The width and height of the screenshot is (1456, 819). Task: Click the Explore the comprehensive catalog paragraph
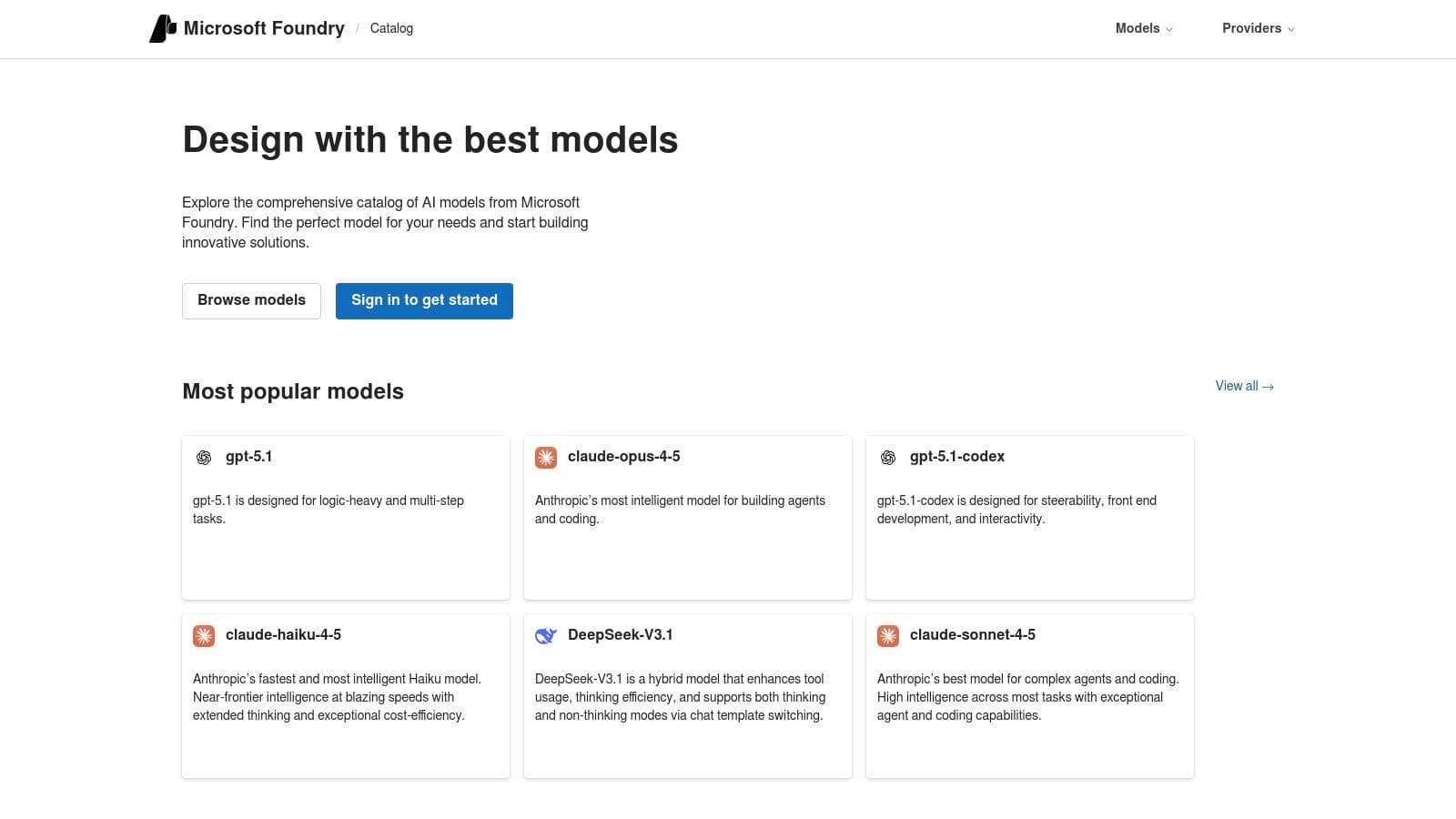[385, 223]
